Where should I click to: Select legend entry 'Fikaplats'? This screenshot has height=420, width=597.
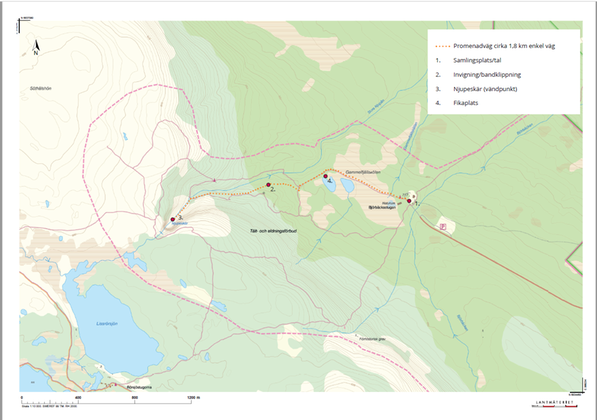pos(466,103)
